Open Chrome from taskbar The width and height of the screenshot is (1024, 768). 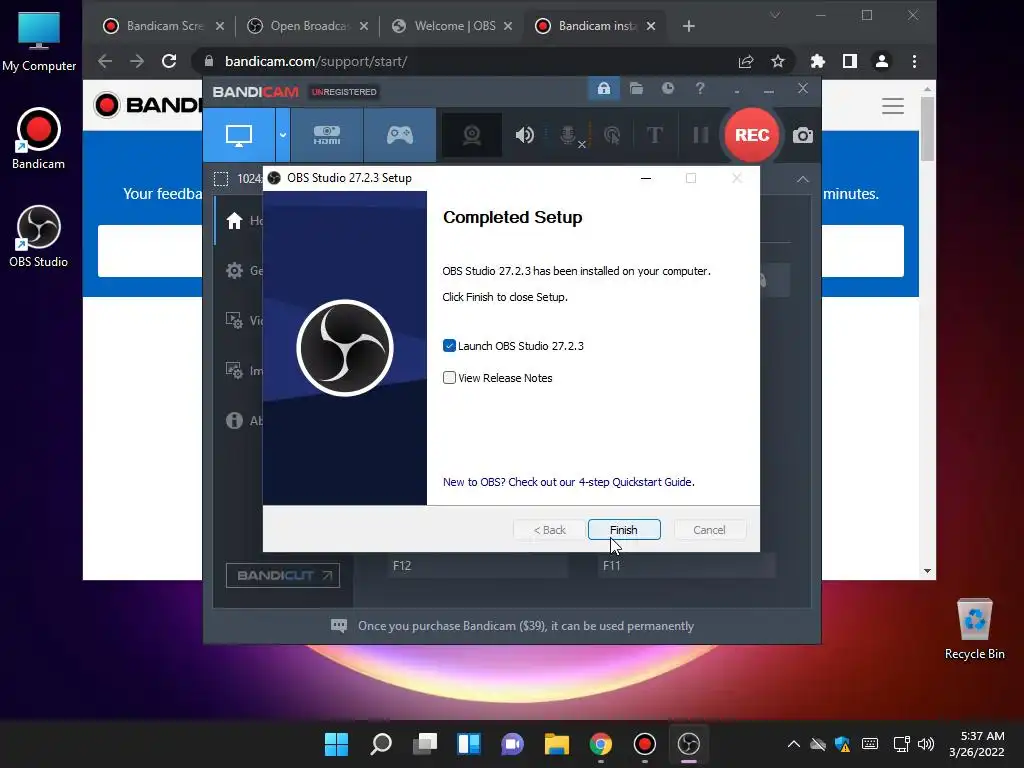[x=601, y=744]
